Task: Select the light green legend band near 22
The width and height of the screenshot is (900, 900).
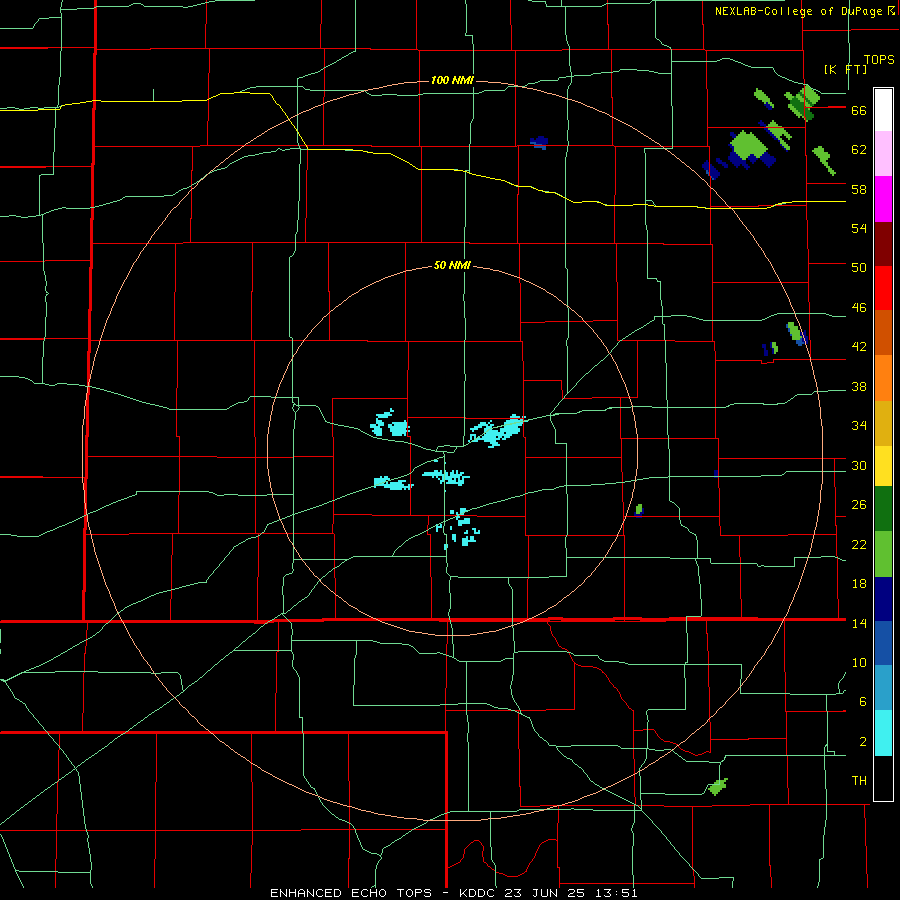Action: pyautogui.click(x=883, y=554)
